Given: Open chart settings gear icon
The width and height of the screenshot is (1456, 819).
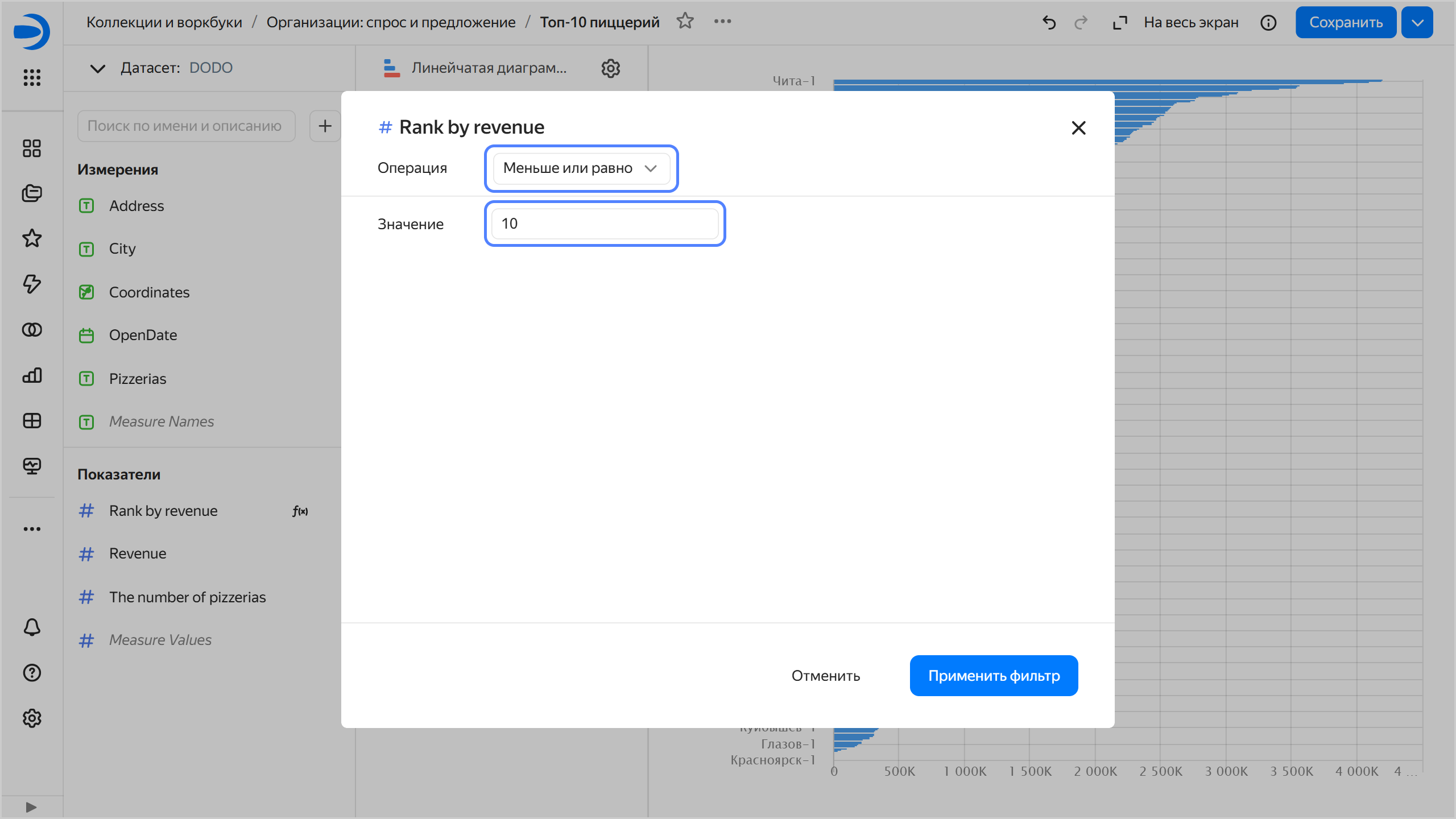Looking at the screenshot, I should [610, 68].
